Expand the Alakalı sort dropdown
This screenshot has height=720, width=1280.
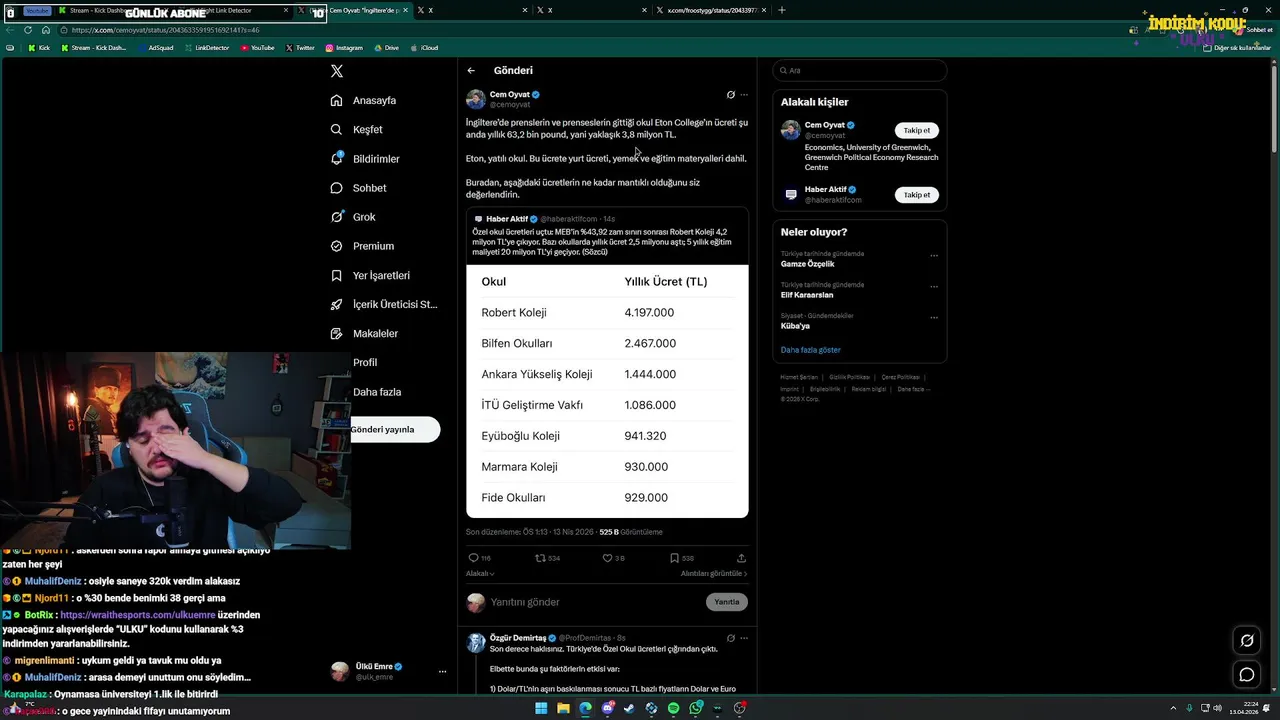tap(480, 574)
